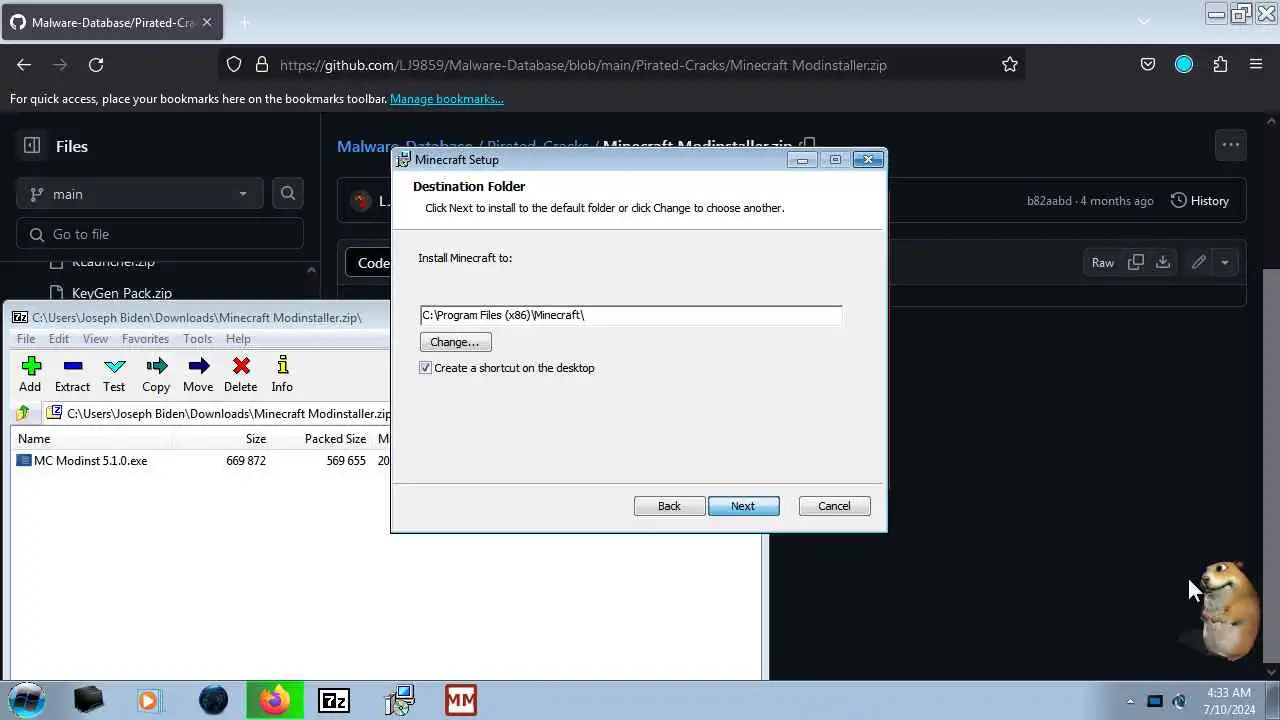Screen dimensions: 1280x720
Task: Open the Firefox Pocket save icon
Action: [x=1148, y=65]
